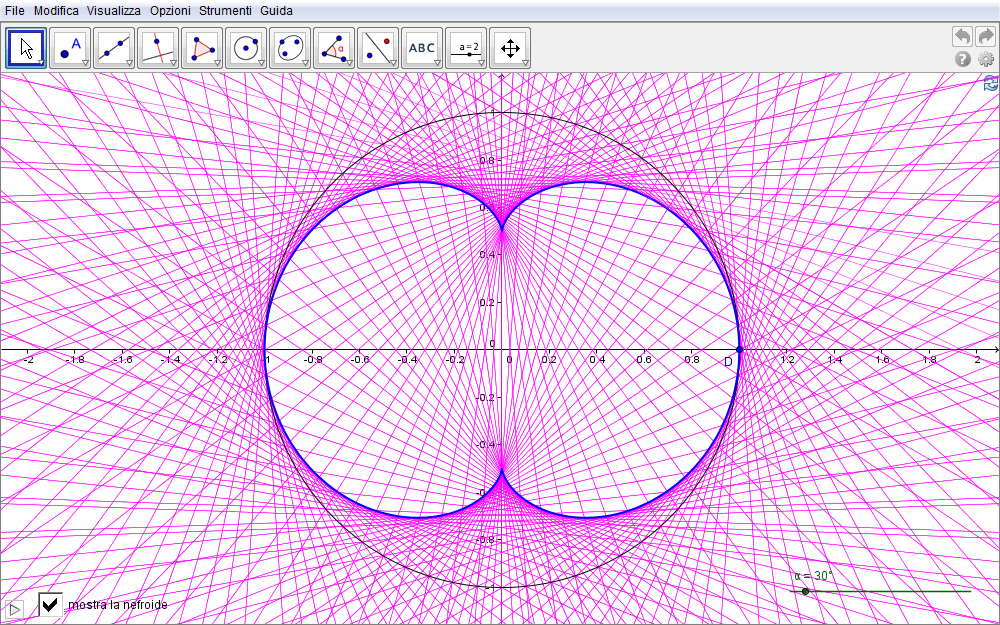Screen dimensions: 1000x625
Task: Open the Strumenti menu
Action: (x=225, y=11)
